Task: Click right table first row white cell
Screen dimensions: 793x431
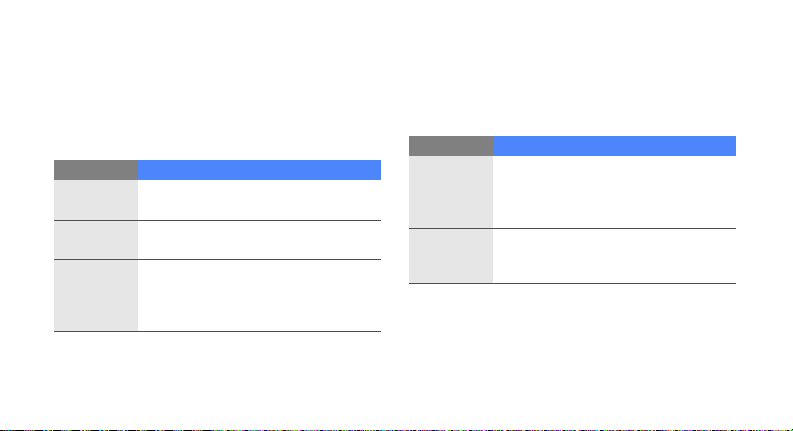Action: 614,192
